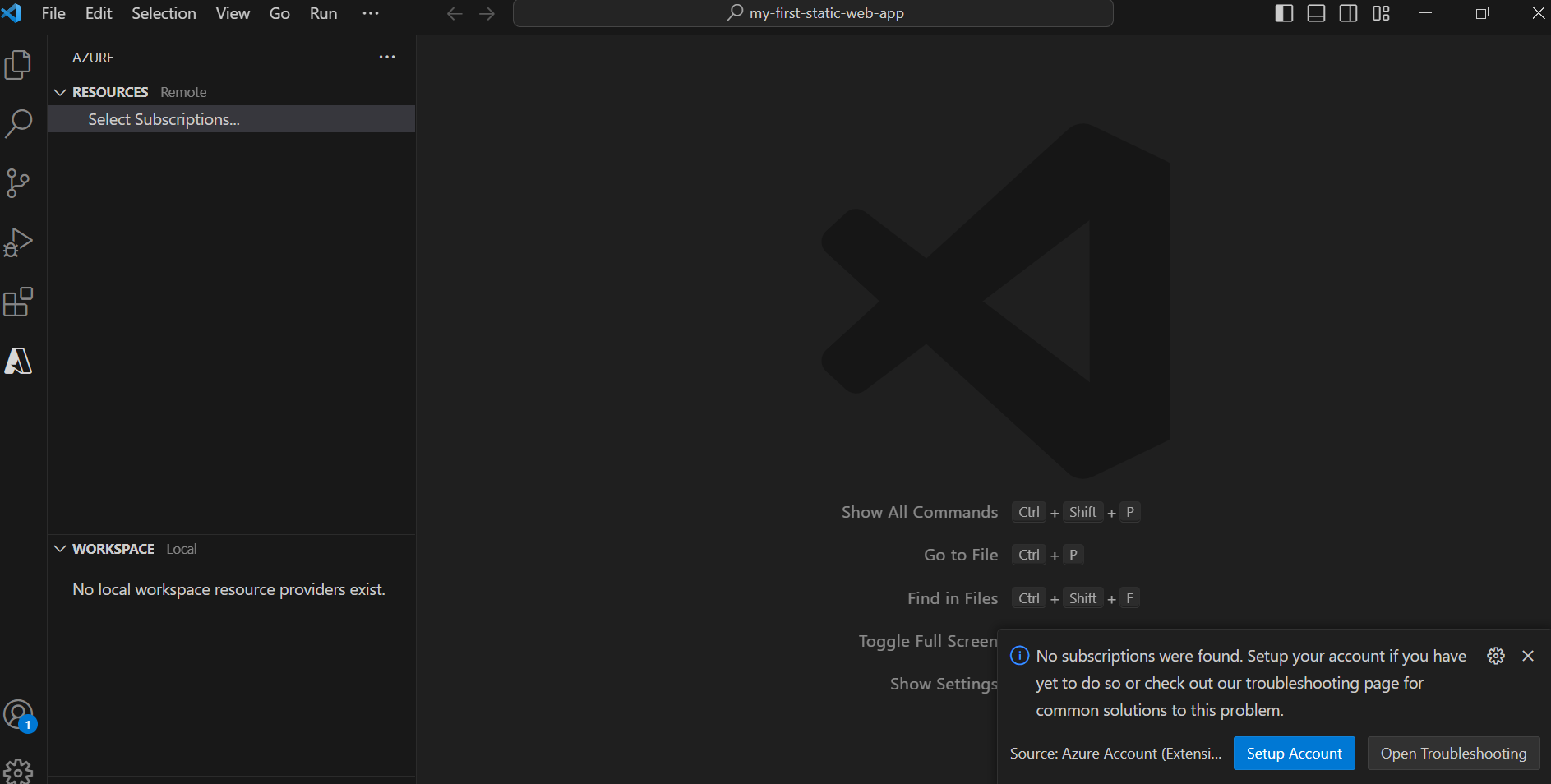Toggle the primary sidebar visibility

pos(1283,13)
